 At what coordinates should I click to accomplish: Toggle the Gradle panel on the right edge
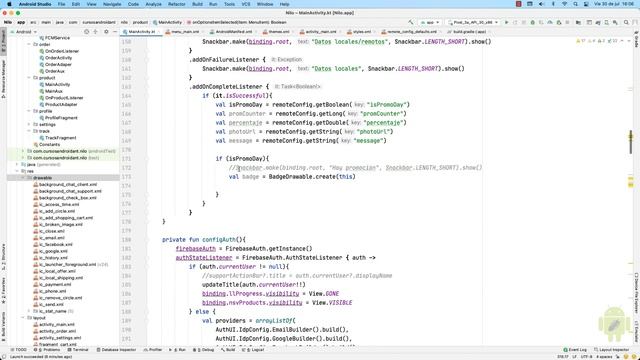point(636,40)
